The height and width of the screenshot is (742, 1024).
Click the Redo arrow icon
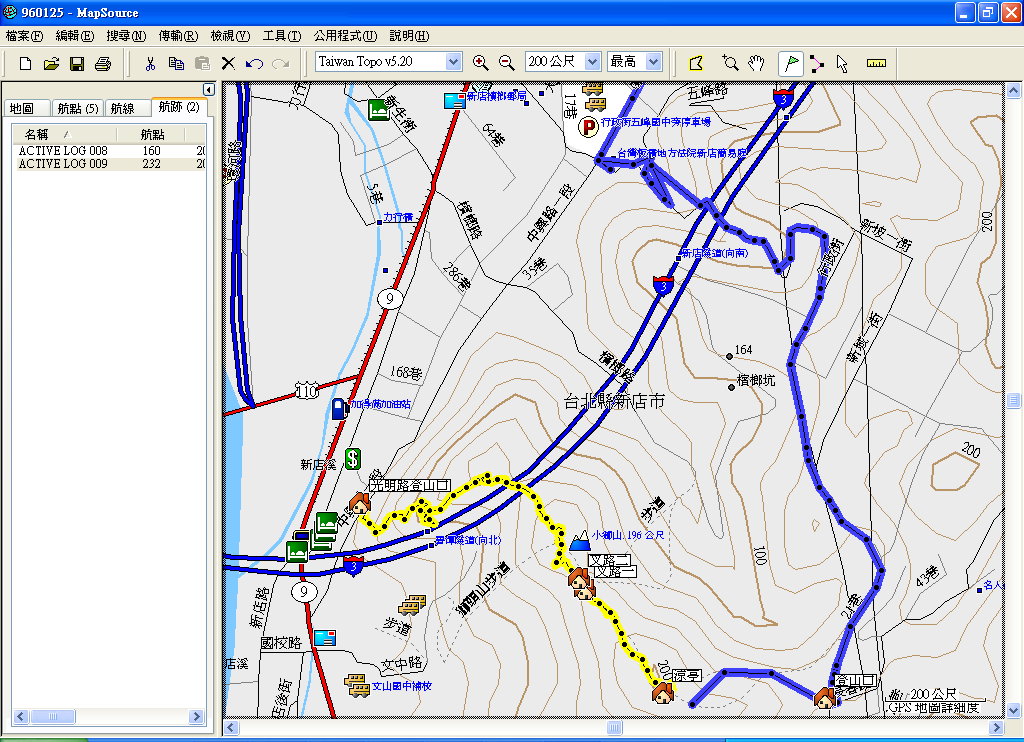pyautogui.click(x=281, y=63)
